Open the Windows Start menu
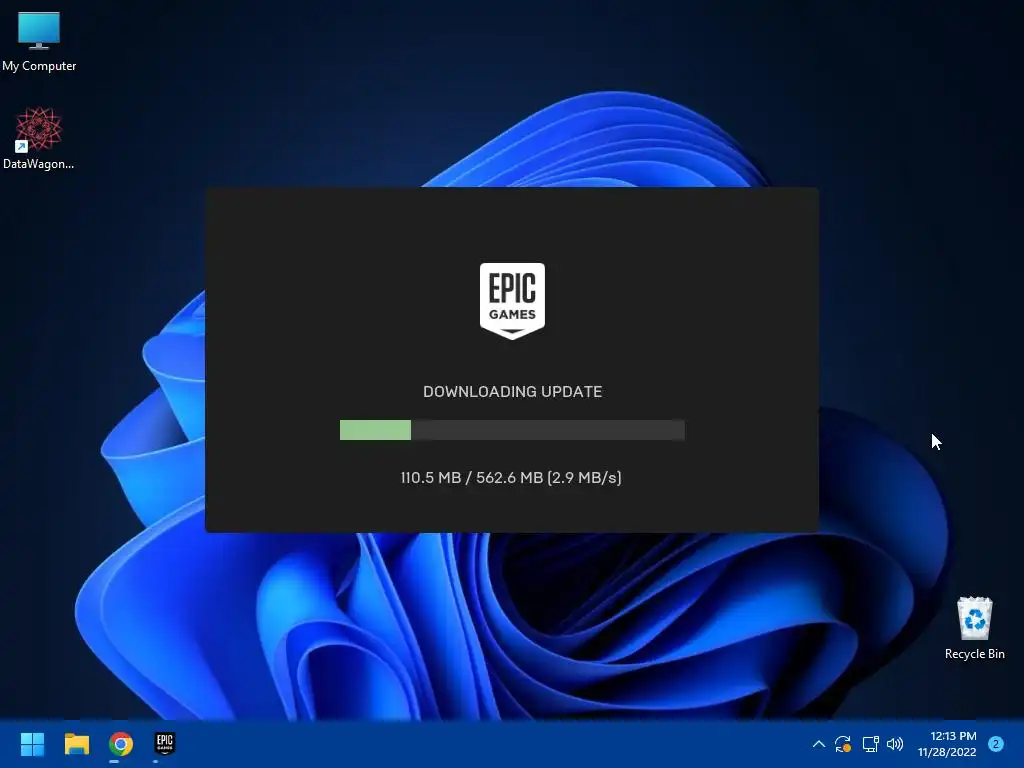This screenshot has width=1024, height=768. (x=32, y=743)
